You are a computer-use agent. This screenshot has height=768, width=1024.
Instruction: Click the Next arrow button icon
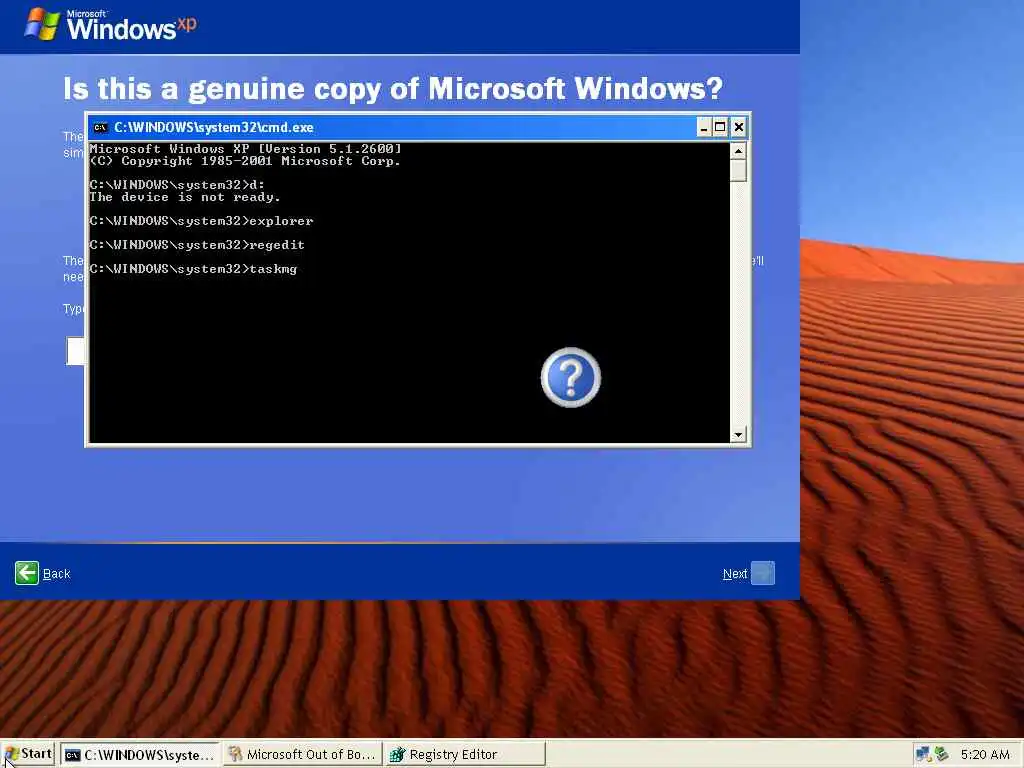(763, 573)
